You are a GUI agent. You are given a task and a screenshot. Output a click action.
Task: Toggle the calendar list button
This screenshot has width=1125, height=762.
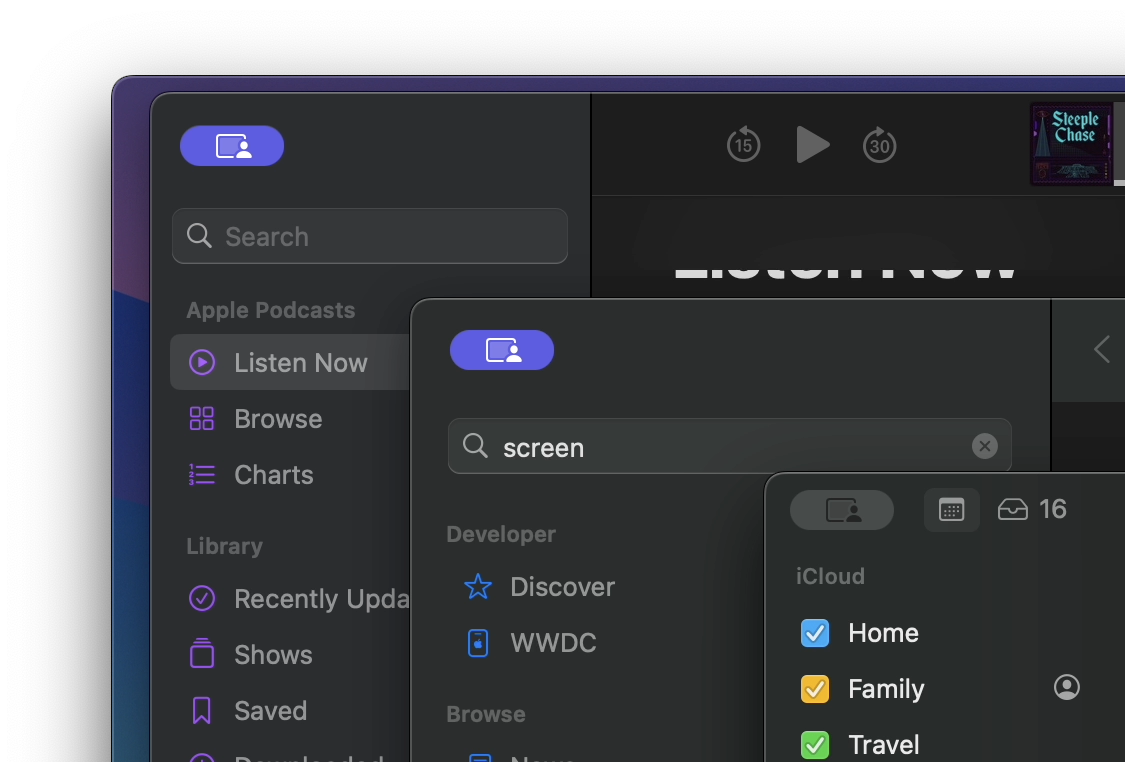tap(951, 510)
